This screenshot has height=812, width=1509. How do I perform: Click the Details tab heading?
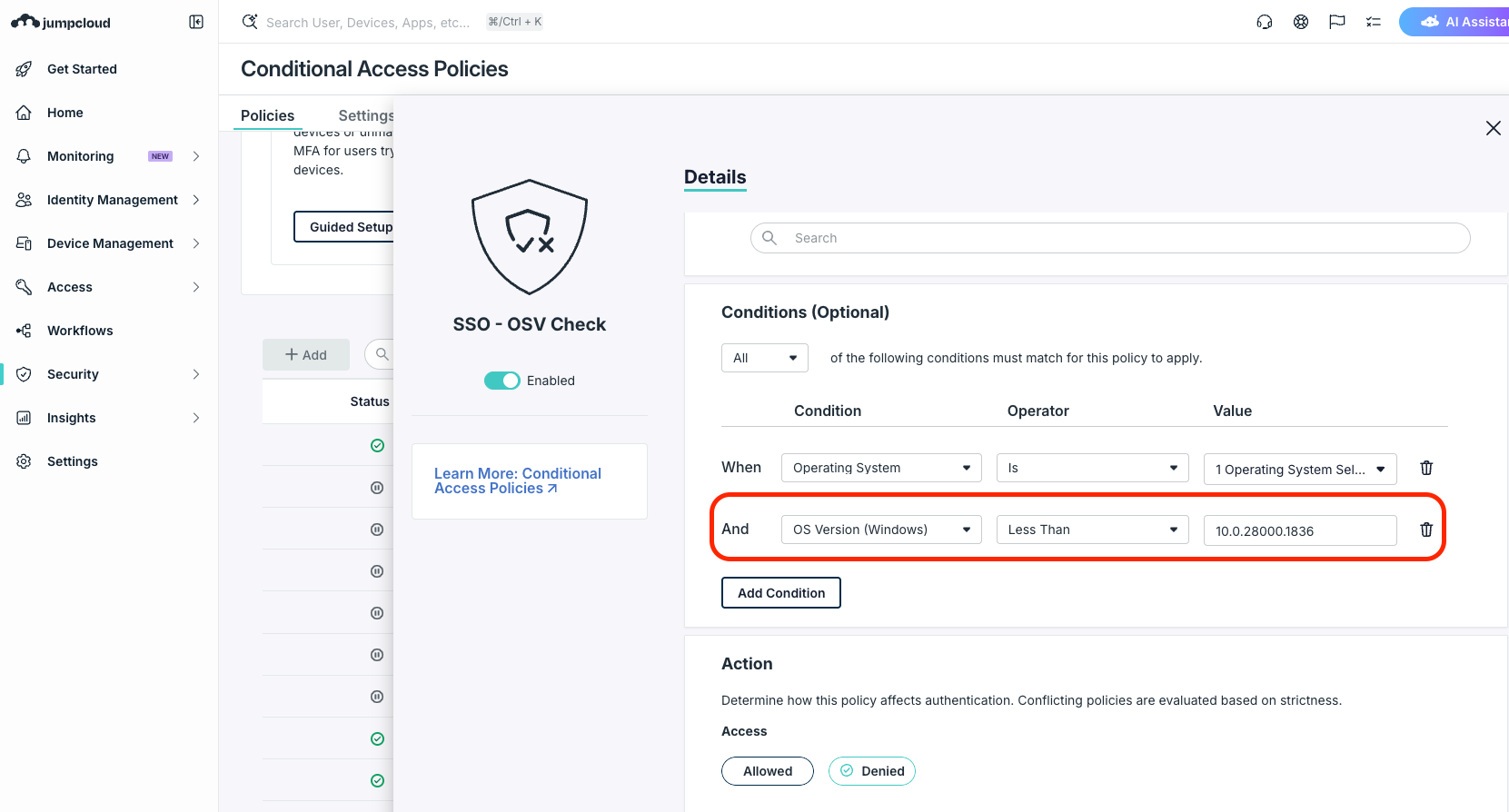(715, 177)
